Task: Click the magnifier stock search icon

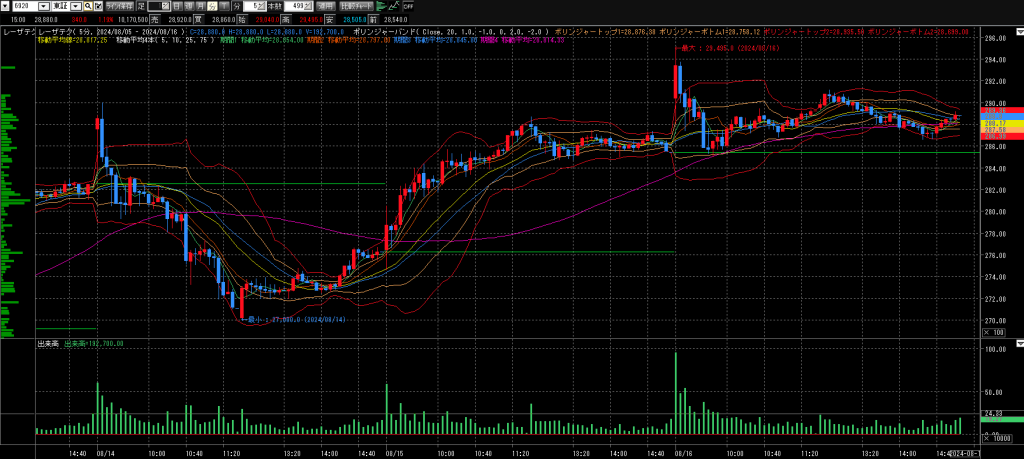Action: pos(89,5)
